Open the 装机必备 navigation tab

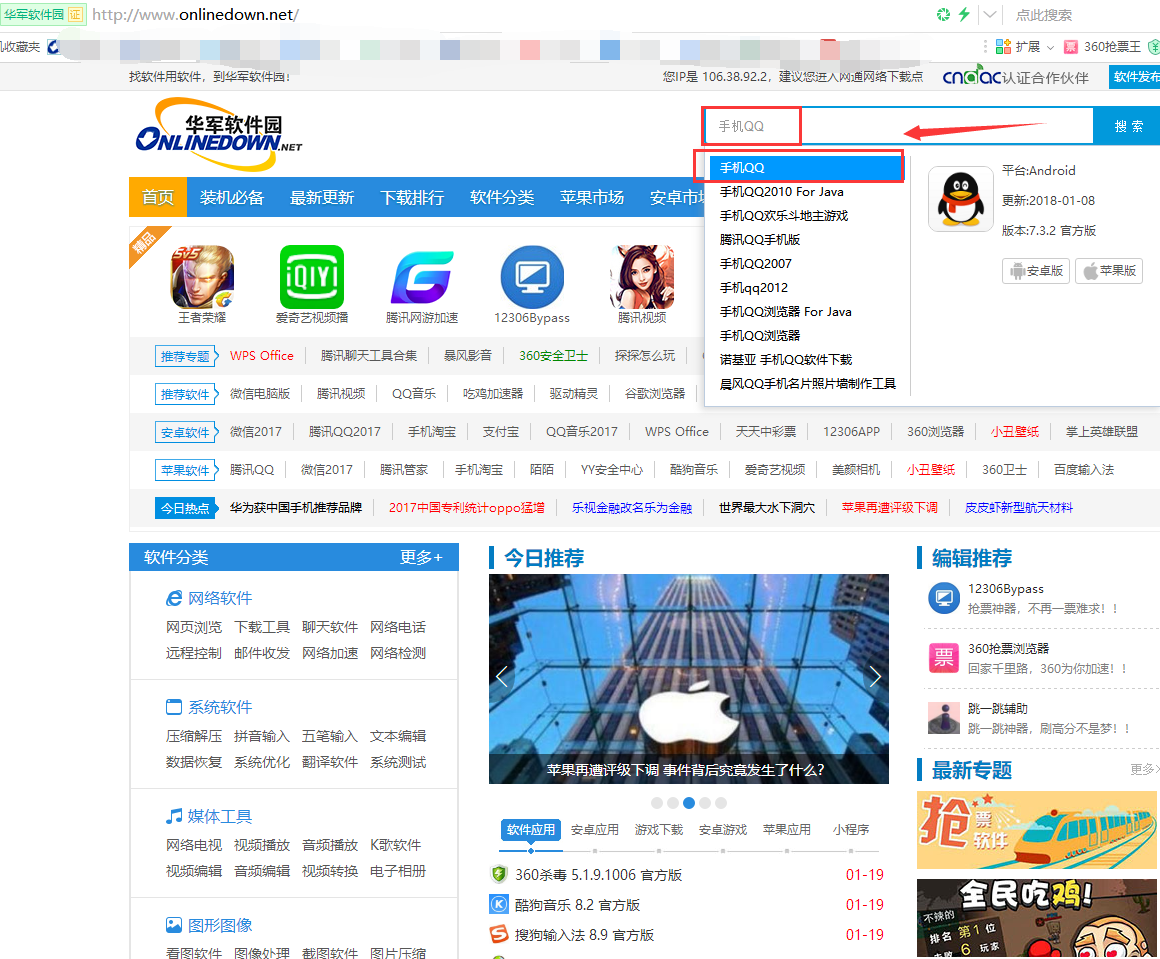(232, 197)
